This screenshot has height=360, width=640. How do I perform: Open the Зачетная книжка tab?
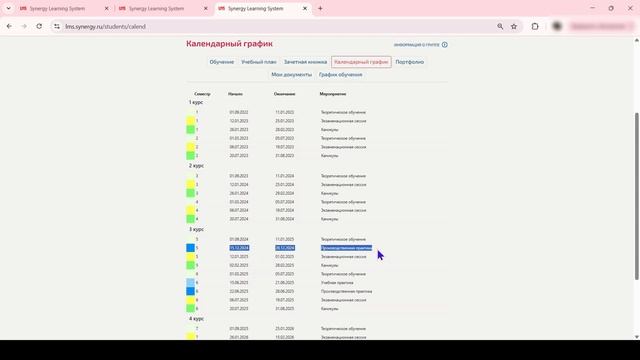coord(305,62)
